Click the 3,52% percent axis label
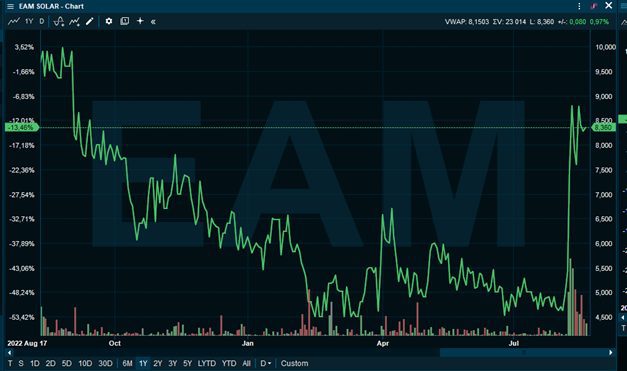This screenshot has width=627, height=371. (24, 47)
